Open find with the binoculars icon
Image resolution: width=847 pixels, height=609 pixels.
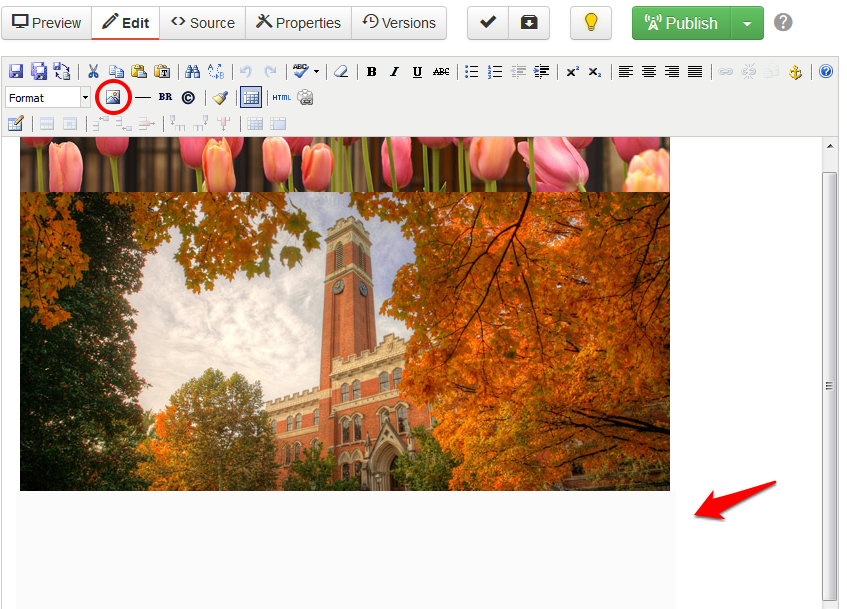point(193,72)
